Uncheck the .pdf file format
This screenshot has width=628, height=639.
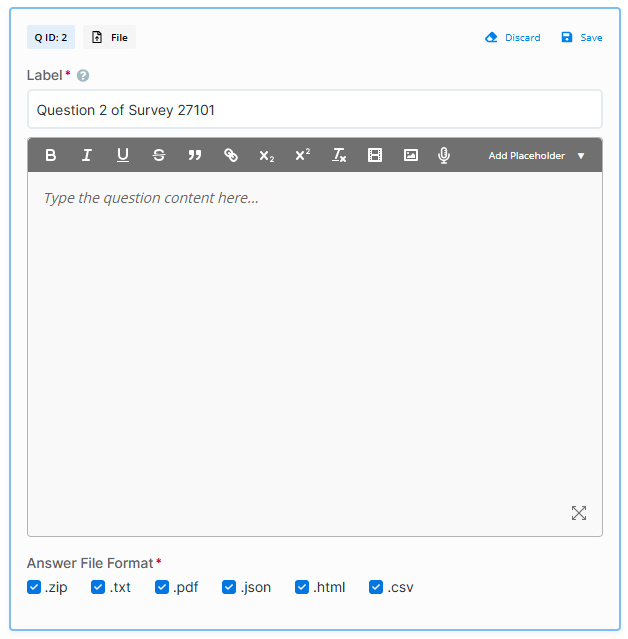click(162, 587)
